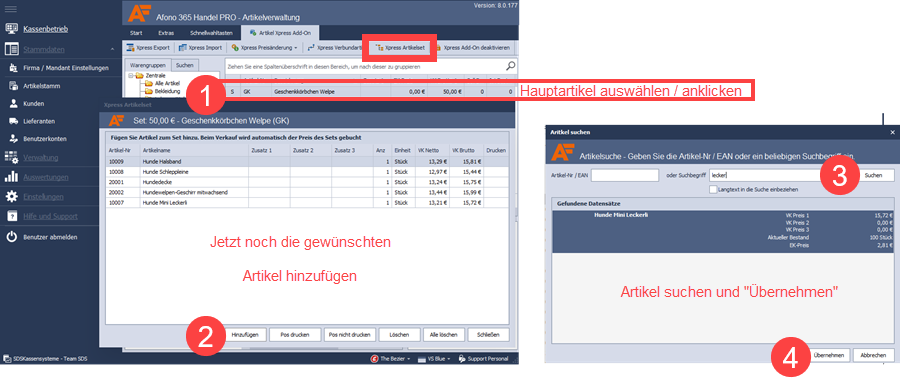Image resolution: width=900 pixels, height=383 pixels.
Task: Click the Hinzufügen button
Action: (x=245, y=334)
